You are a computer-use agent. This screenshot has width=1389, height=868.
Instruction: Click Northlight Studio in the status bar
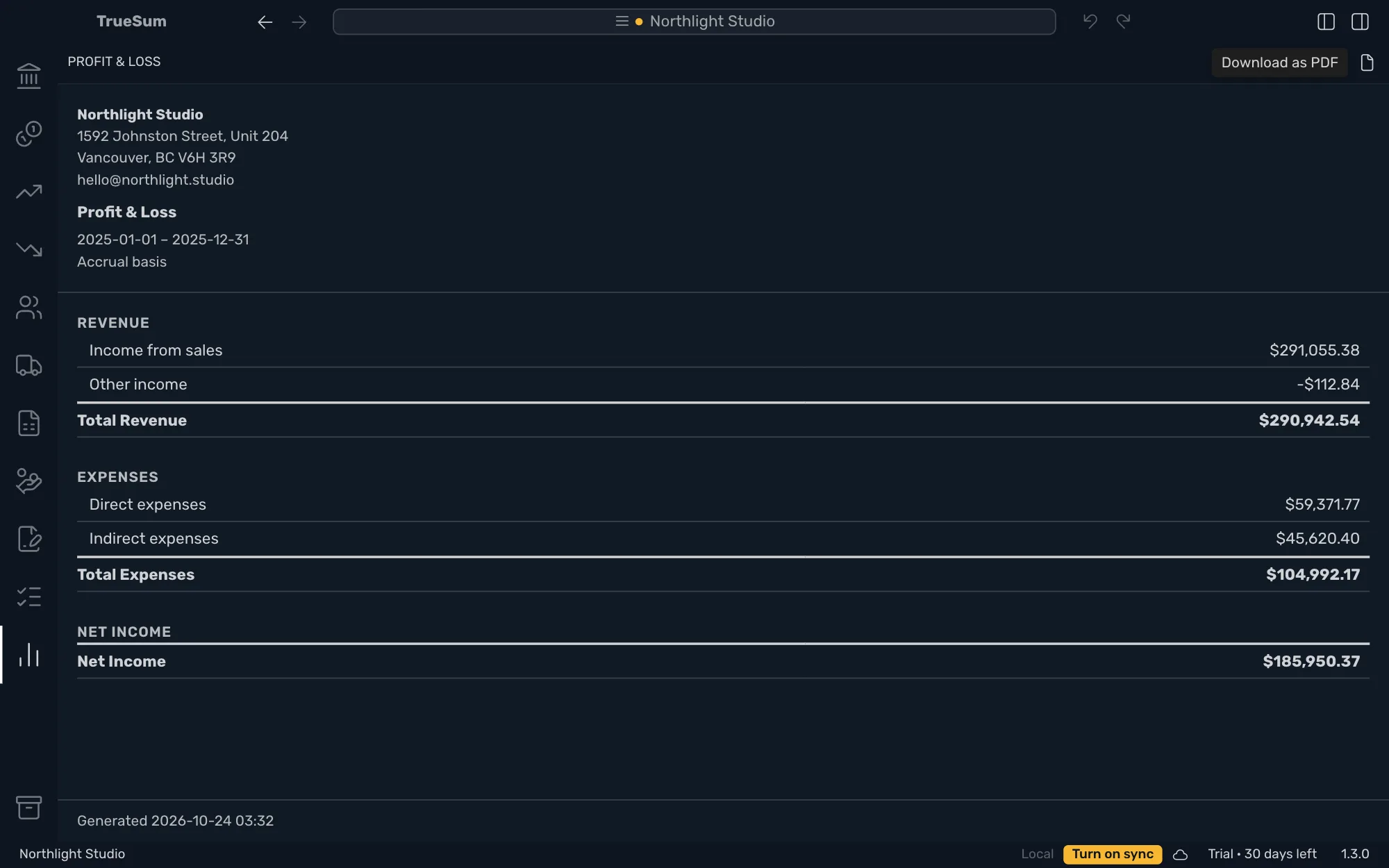tap(72, 854)
